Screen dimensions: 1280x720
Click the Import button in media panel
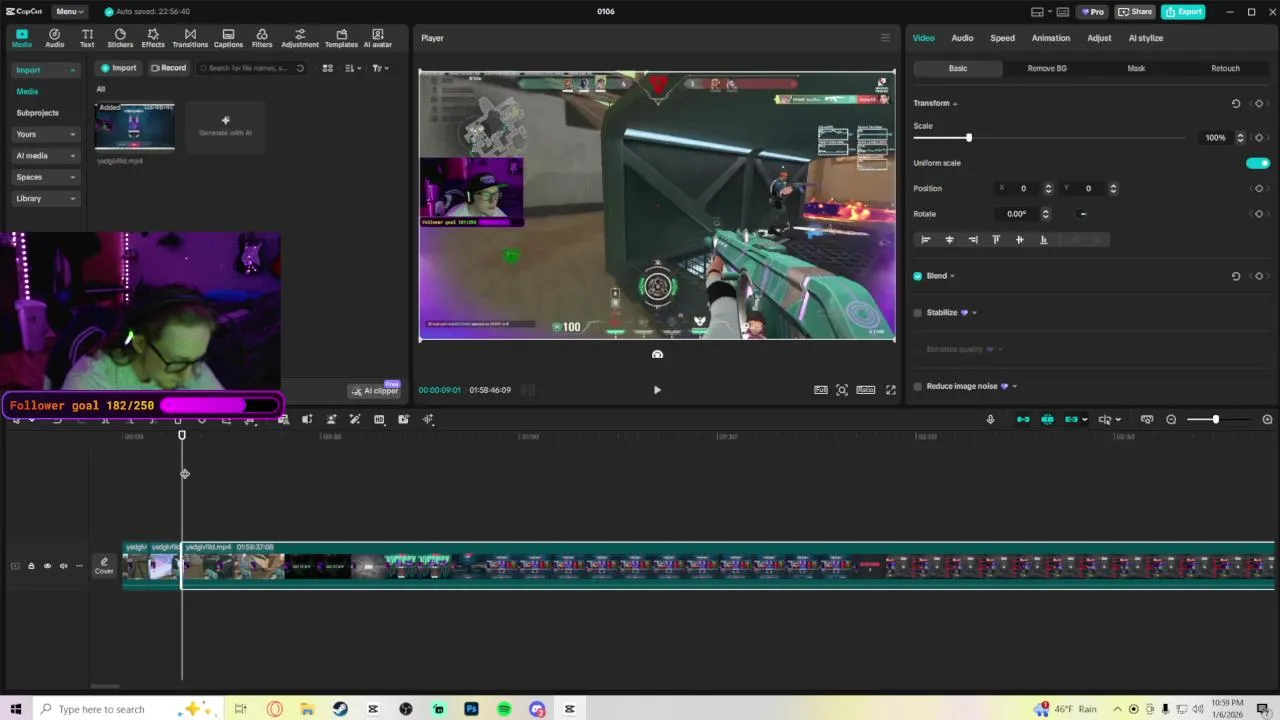point(118,68)
